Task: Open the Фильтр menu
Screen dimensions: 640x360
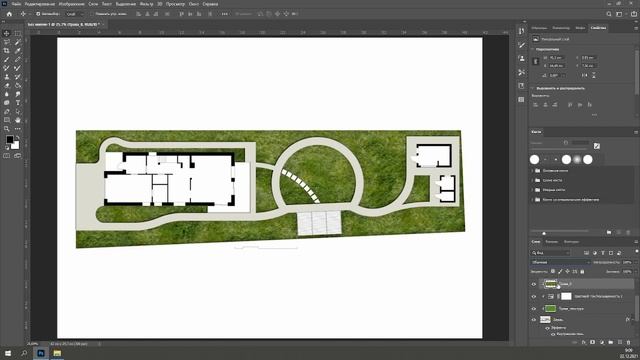Action: pos(146,4)
